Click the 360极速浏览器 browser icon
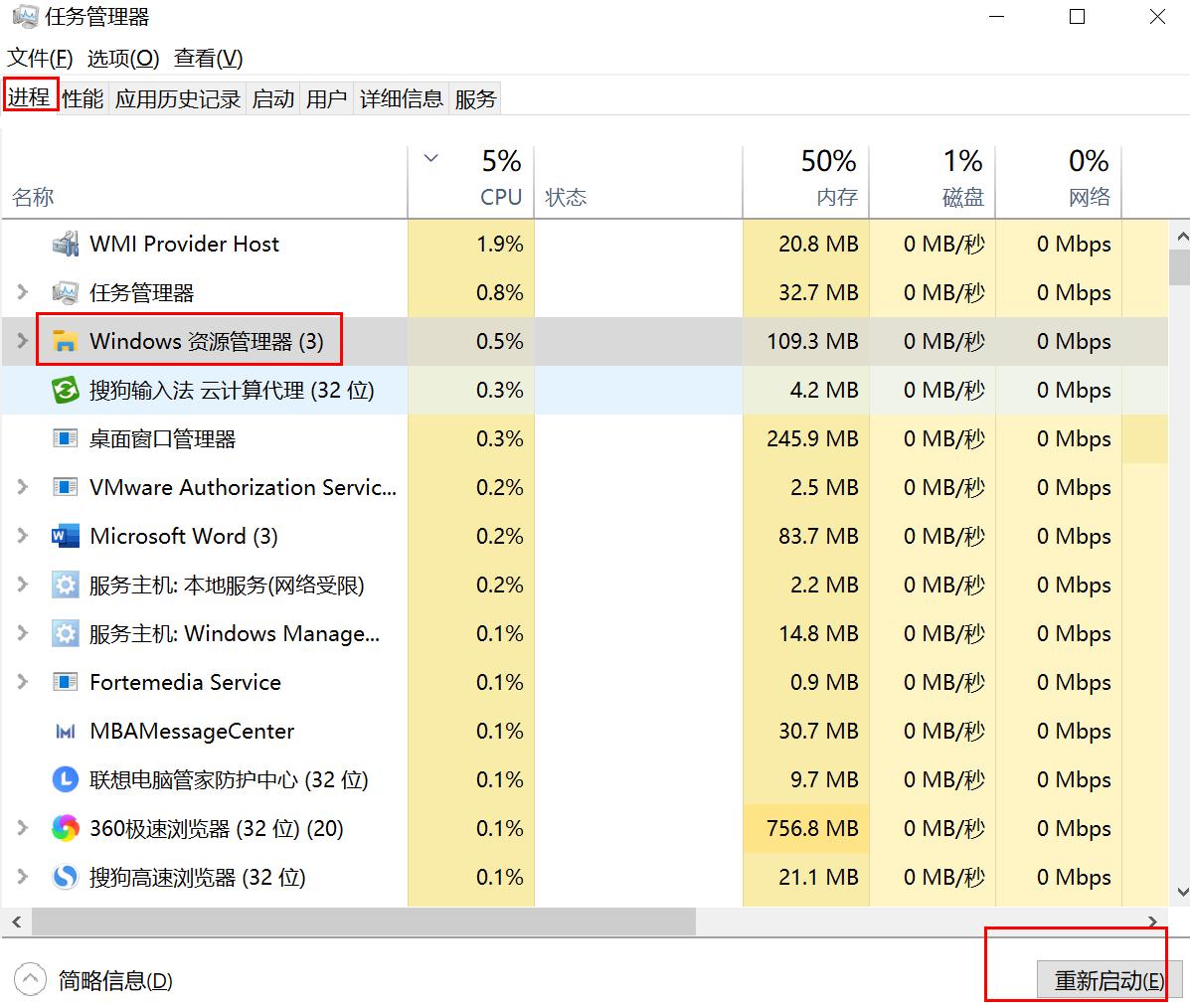This screenshot has width=1190, height=1008. (65, 828)
